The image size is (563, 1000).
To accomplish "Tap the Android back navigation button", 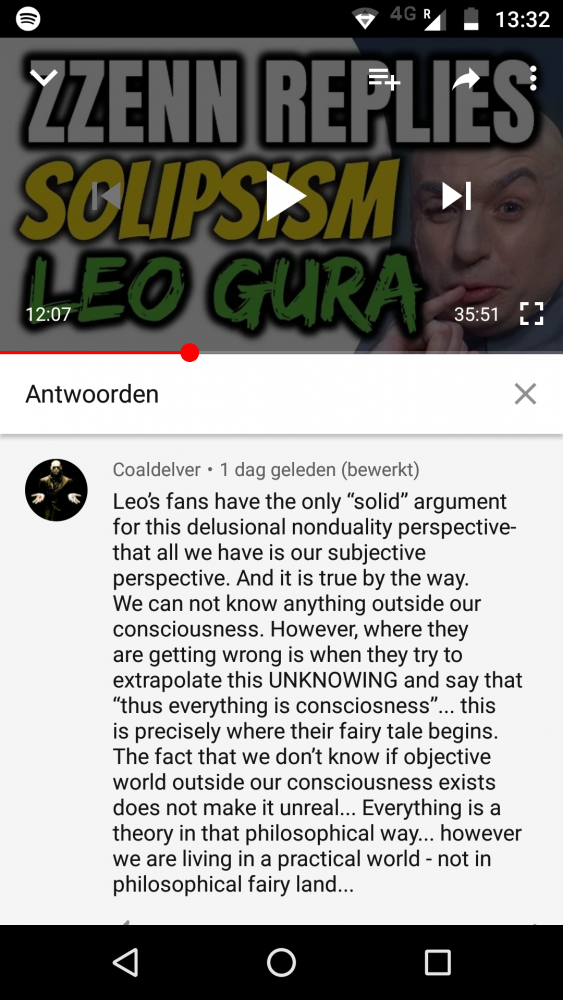I will (126, 962).
